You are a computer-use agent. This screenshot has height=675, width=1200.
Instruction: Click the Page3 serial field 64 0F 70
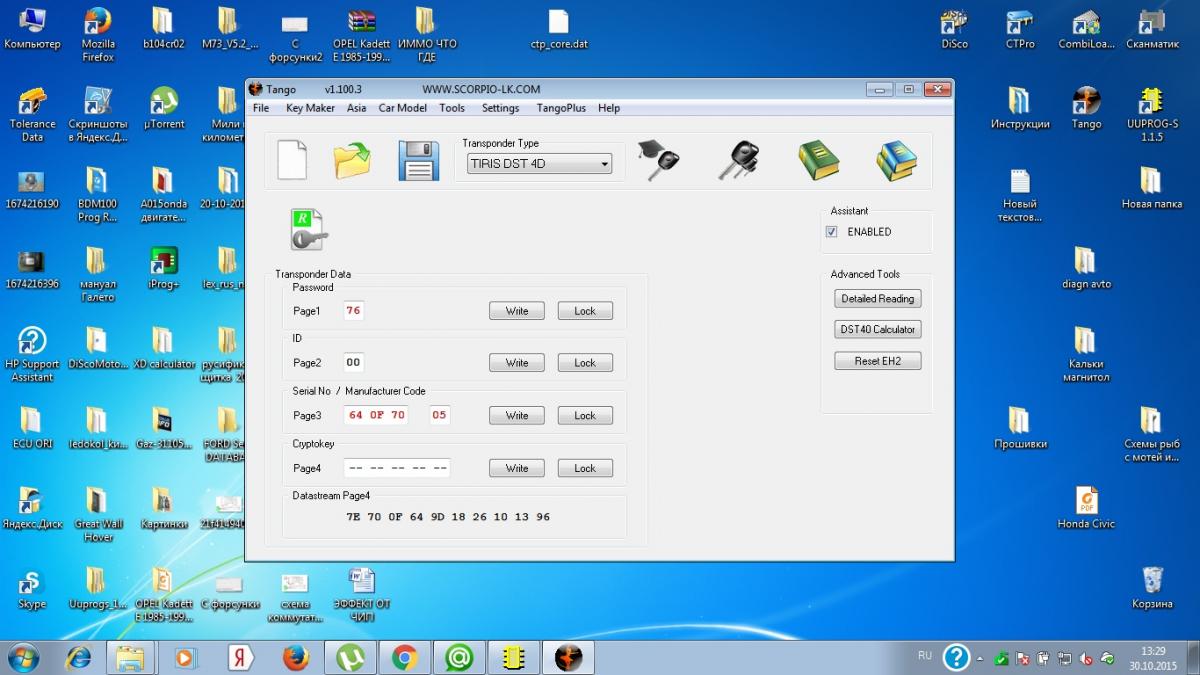coord(377,415)
